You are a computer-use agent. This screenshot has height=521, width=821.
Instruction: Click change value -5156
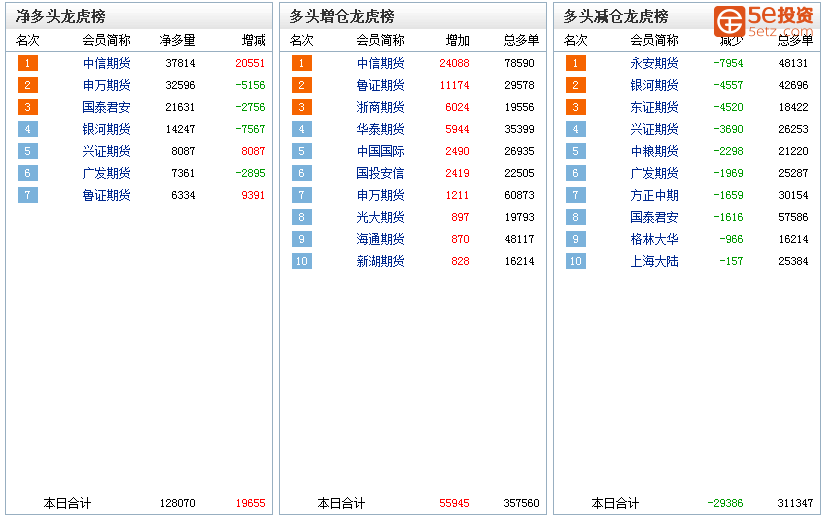click(250, 85)
